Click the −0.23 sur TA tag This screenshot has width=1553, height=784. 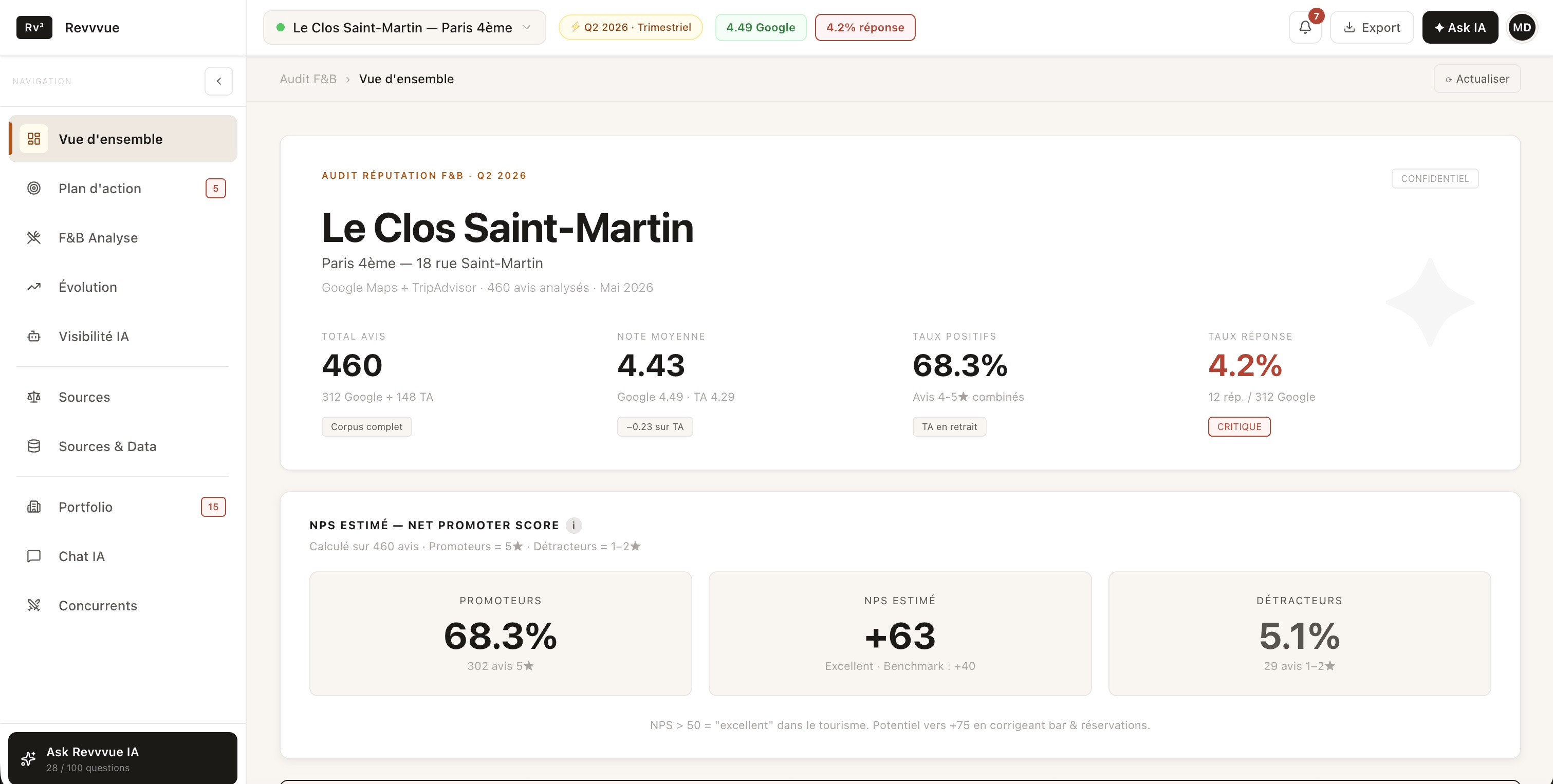(x=655, y=426)
